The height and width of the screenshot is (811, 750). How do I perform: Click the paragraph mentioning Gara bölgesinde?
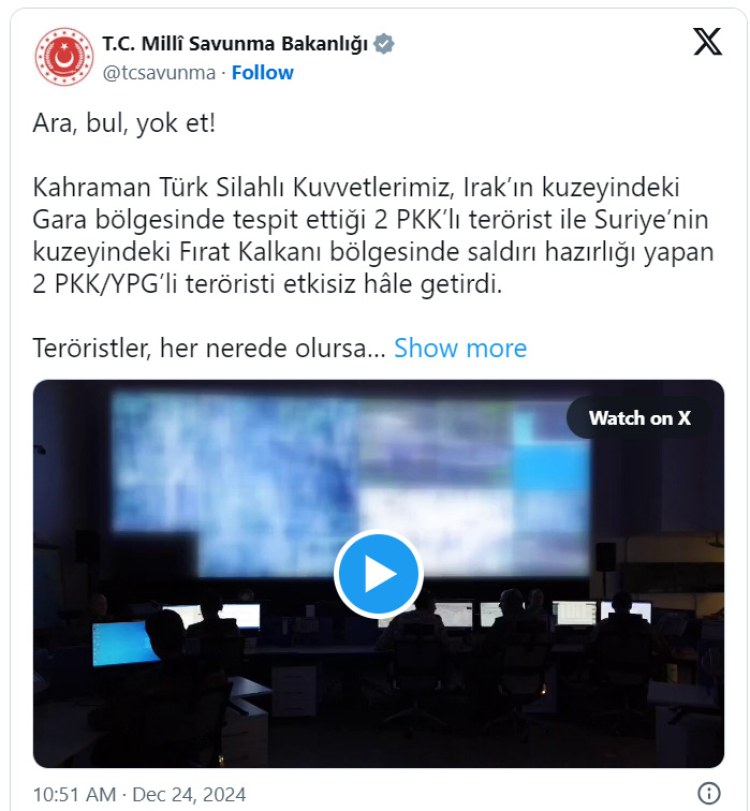tap(373, 236)
